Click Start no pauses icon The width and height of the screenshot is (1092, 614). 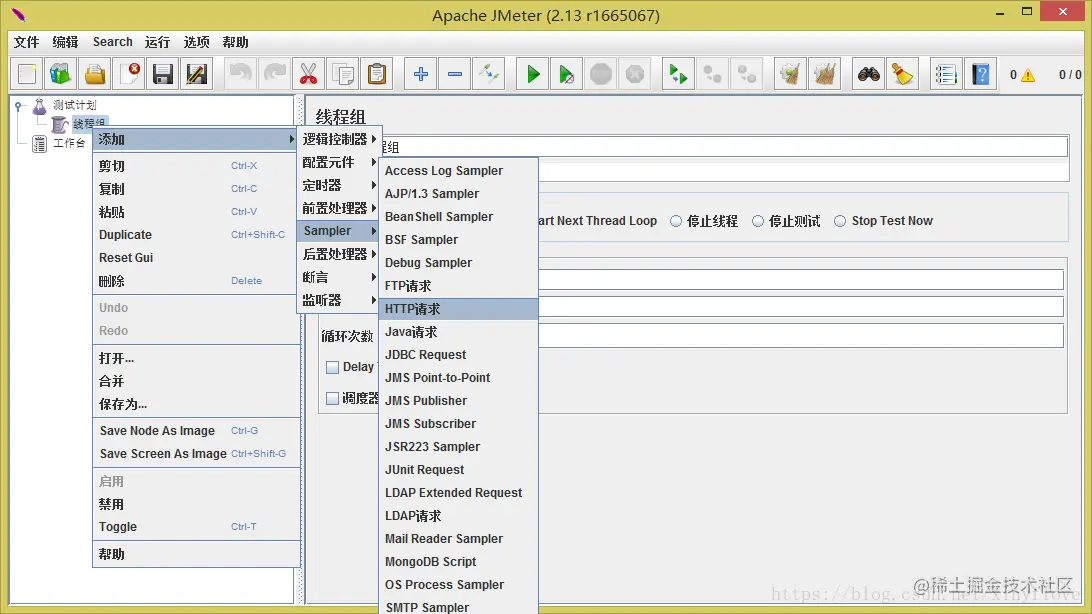(567, 74)
